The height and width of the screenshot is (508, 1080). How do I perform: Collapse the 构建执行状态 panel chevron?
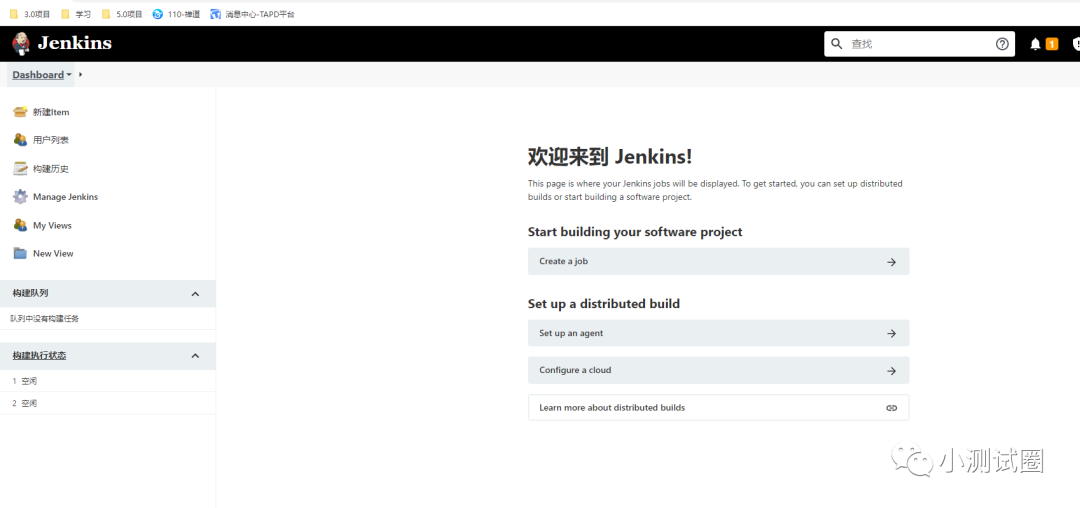pyautogui.click(x=195, y=356)
